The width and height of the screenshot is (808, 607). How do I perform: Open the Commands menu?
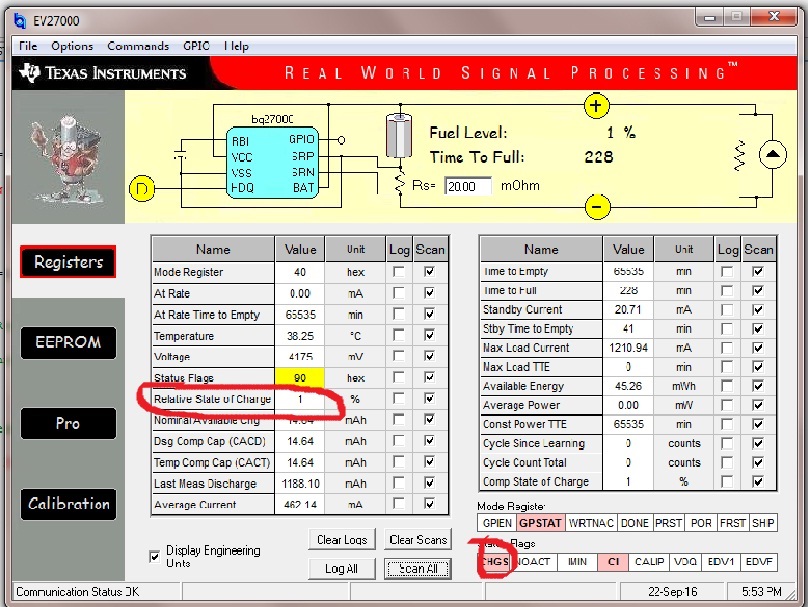click(x=138, y=46)
